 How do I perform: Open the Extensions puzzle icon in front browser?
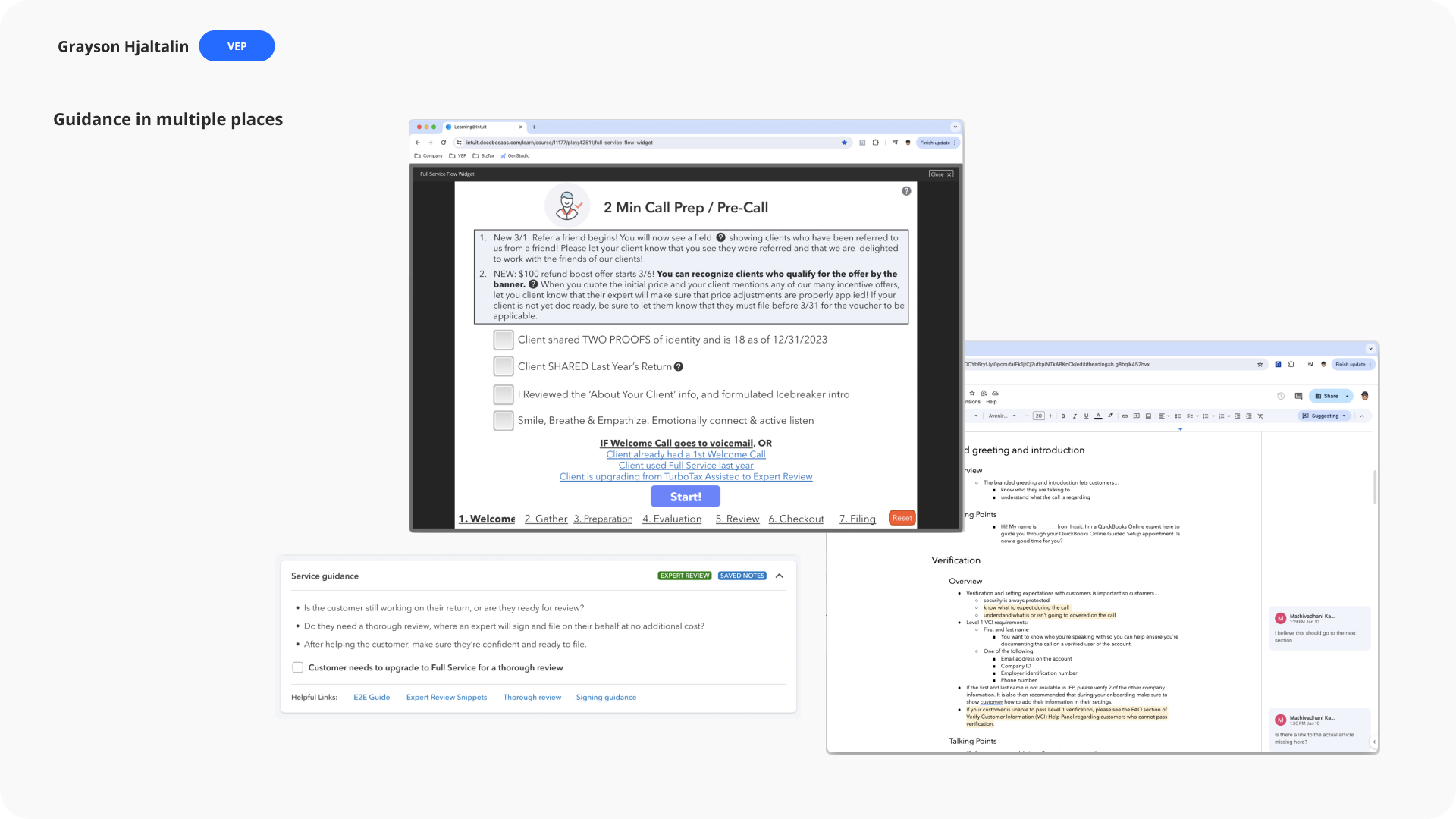(876, 143)
